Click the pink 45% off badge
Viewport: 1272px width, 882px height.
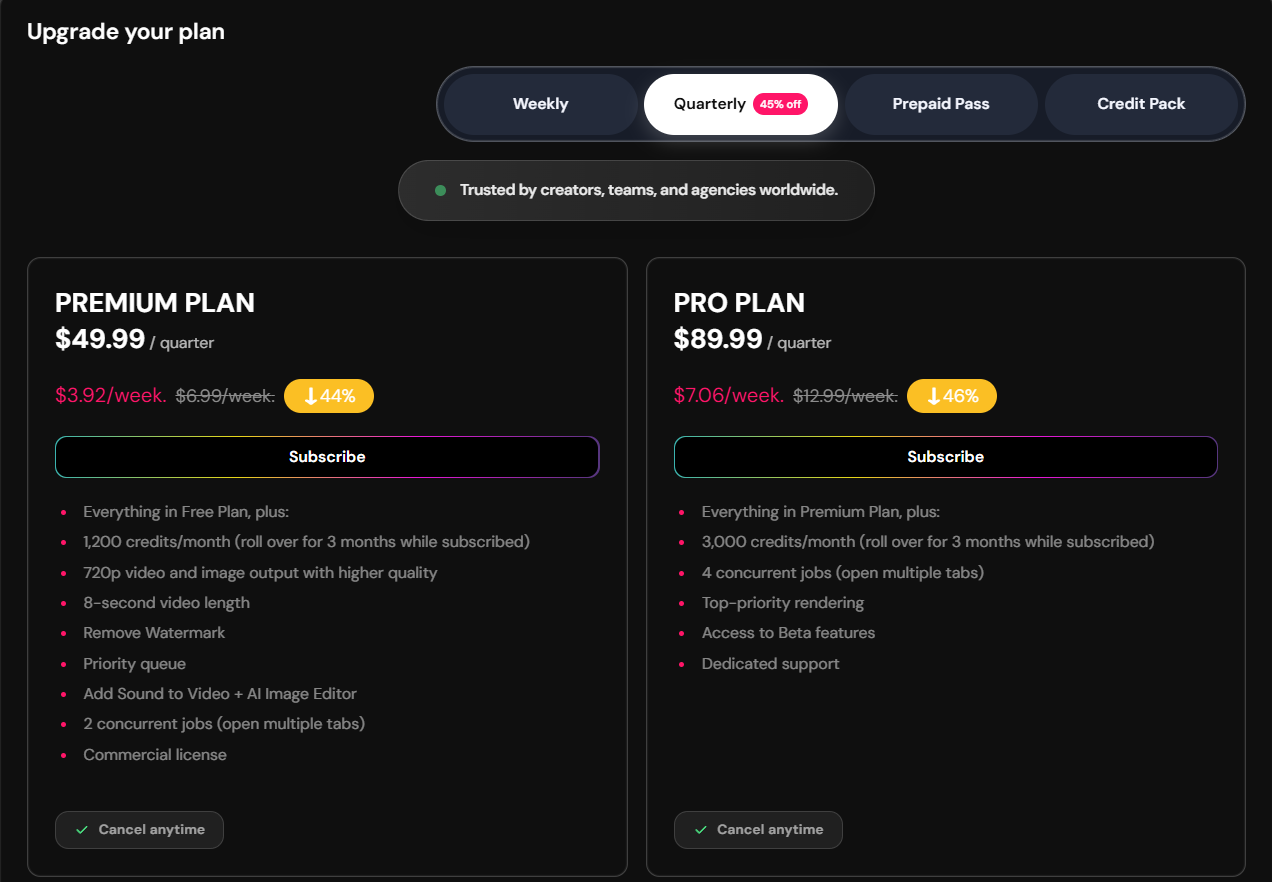pos(780,104)
